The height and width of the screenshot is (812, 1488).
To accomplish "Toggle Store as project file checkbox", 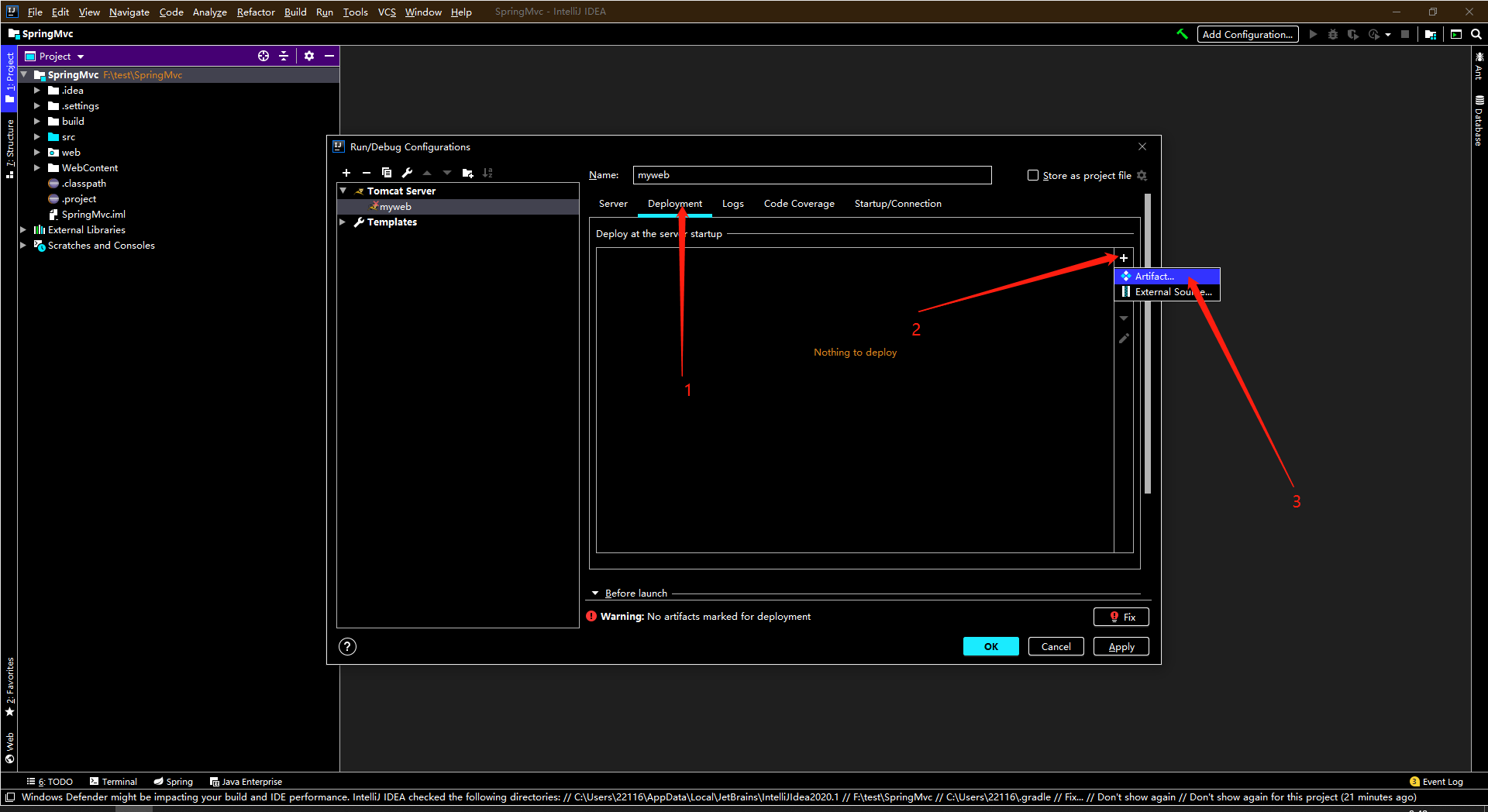I will (x=1033, y=175).
